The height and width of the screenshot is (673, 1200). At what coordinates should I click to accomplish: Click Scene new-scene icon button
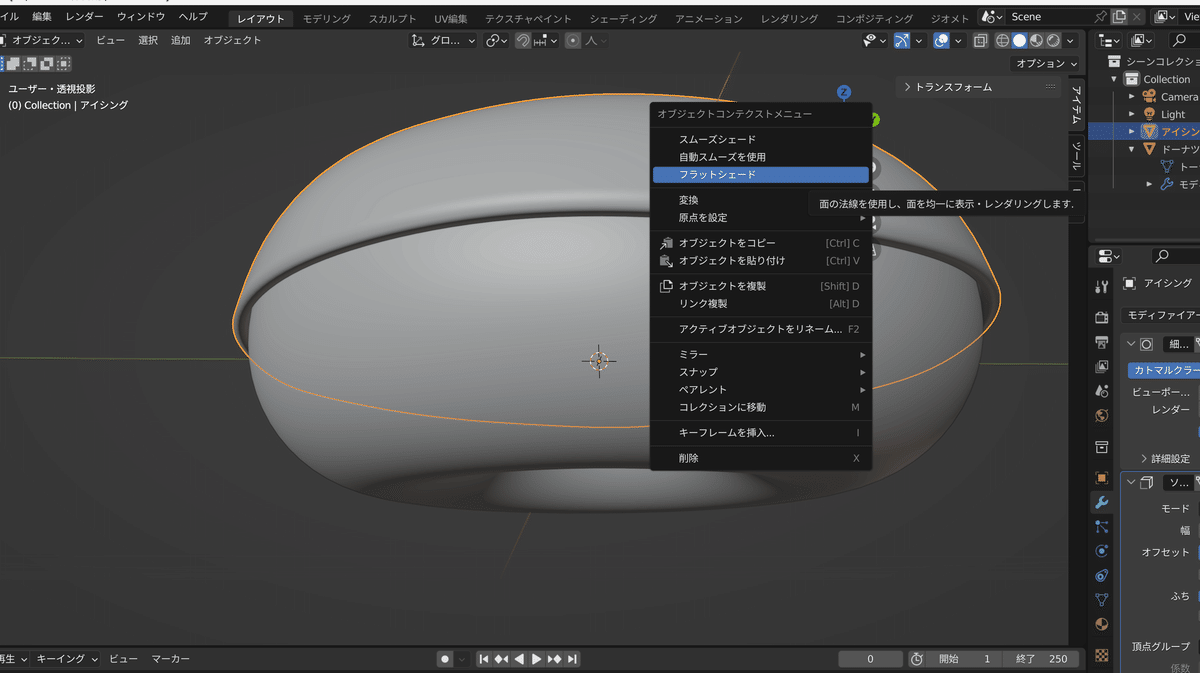tap(1119, 17)
